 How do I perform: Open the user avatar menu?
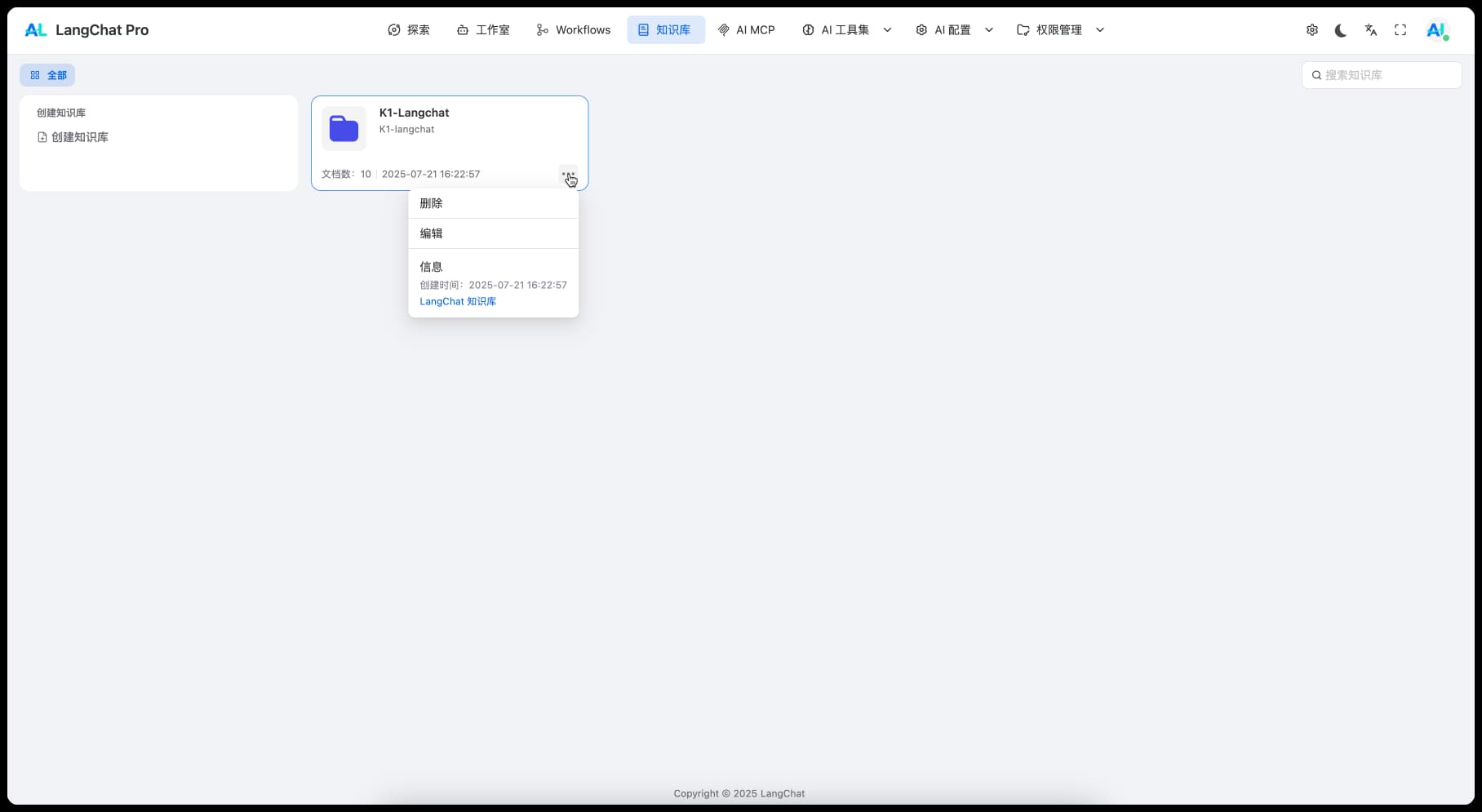point(1435,30)
